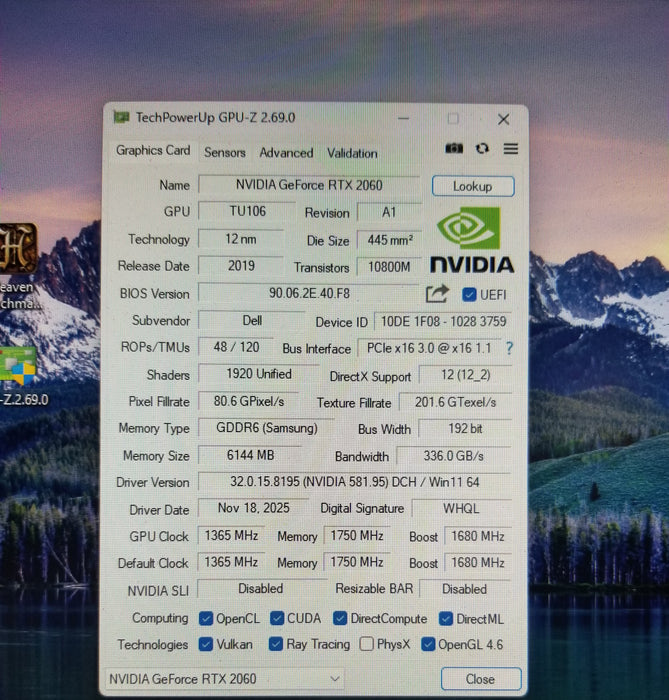
Task: Click the Memory Size value 6144 MB
Action: 250,455
